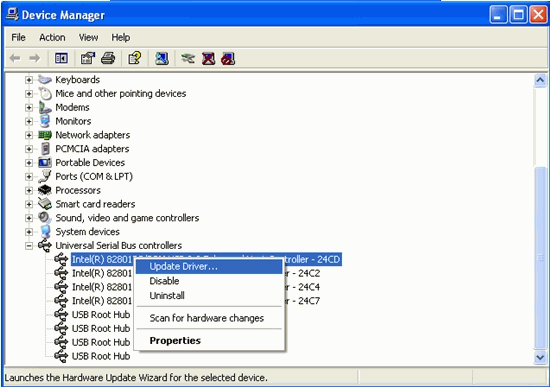Screen dimensions: 550x387
Task: Open the Help menu
Action: [x=121, y=37]
